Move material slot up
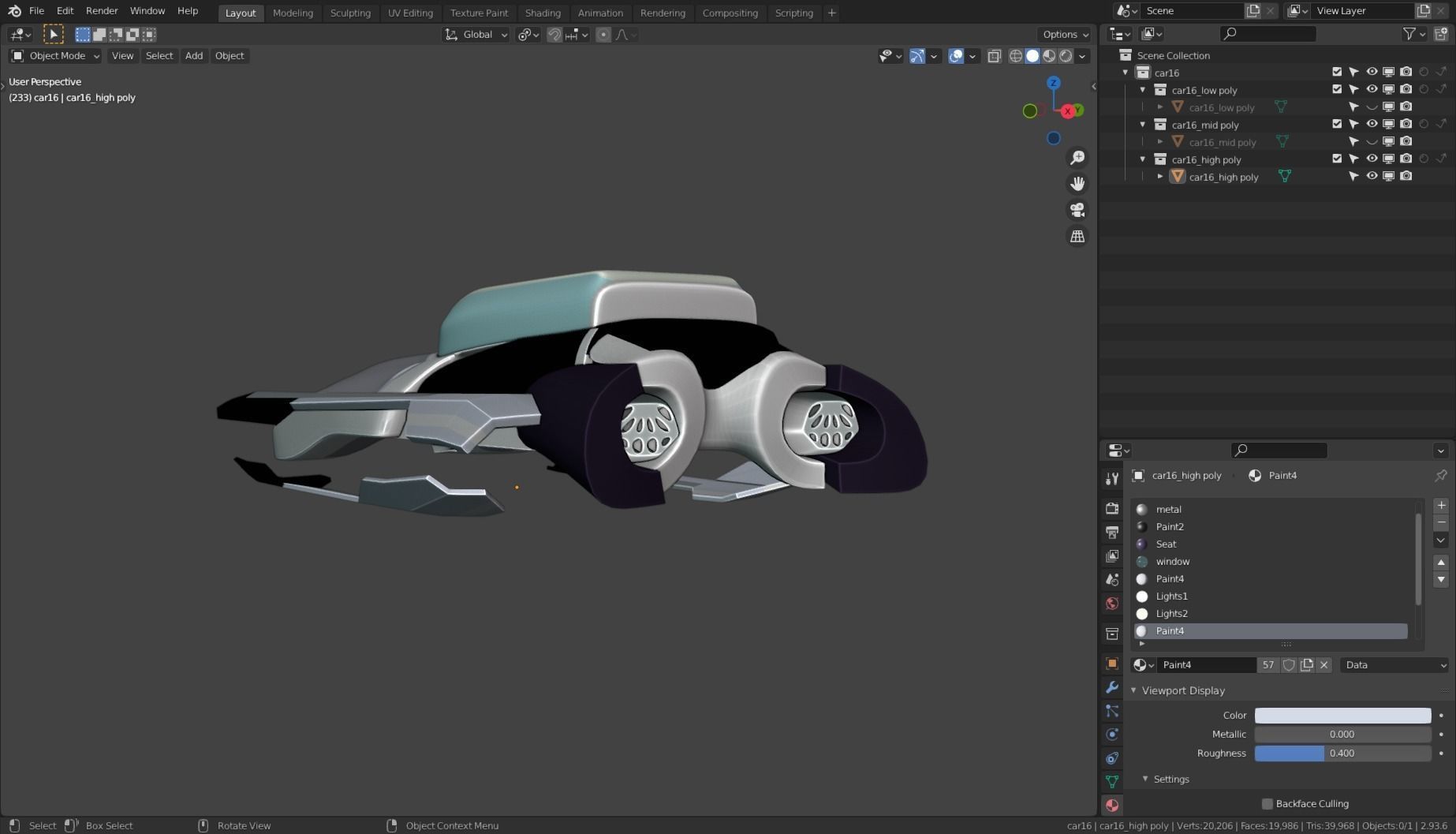 1441,563
